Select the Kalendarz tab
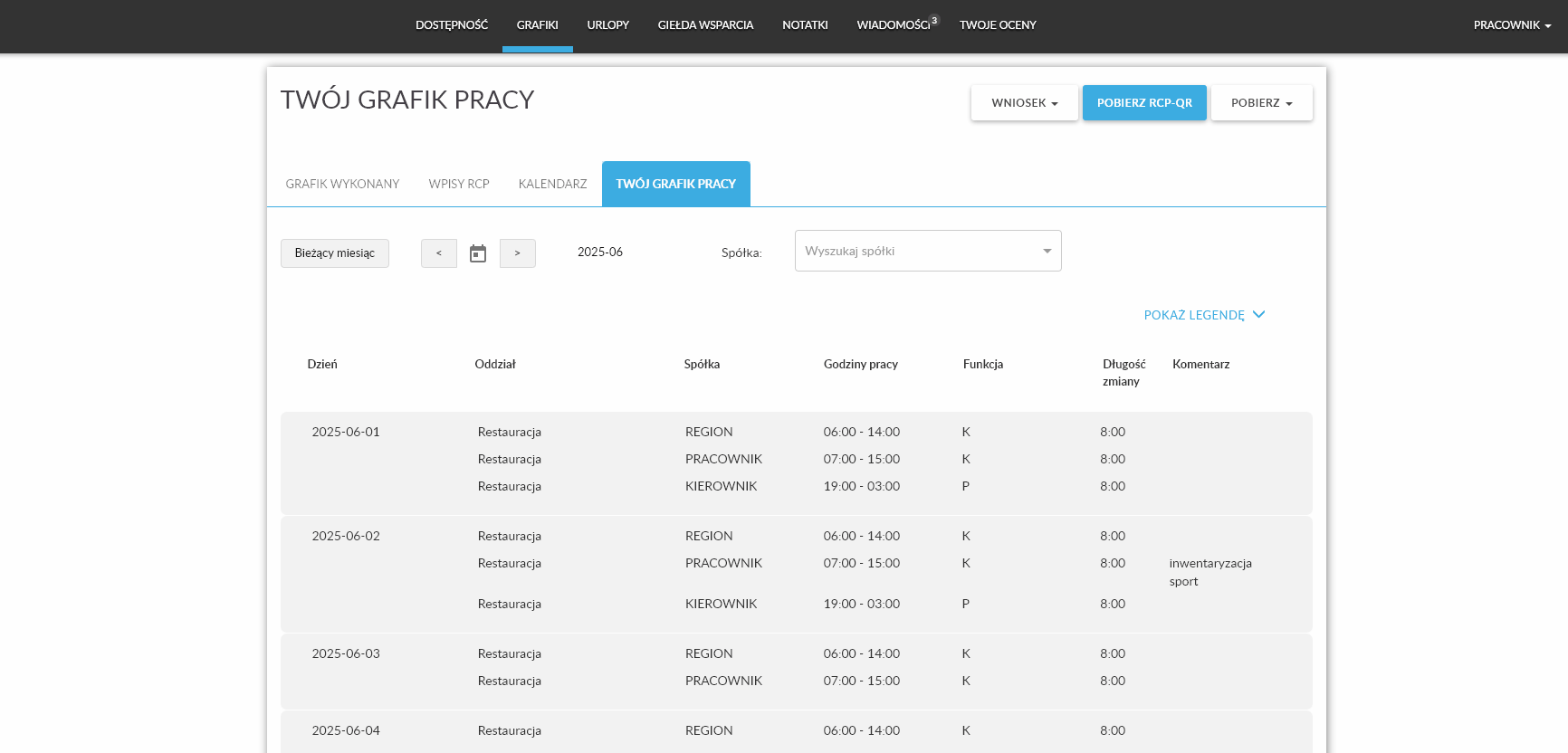Viewport: 1568px width, 753px height. [552, 184]
